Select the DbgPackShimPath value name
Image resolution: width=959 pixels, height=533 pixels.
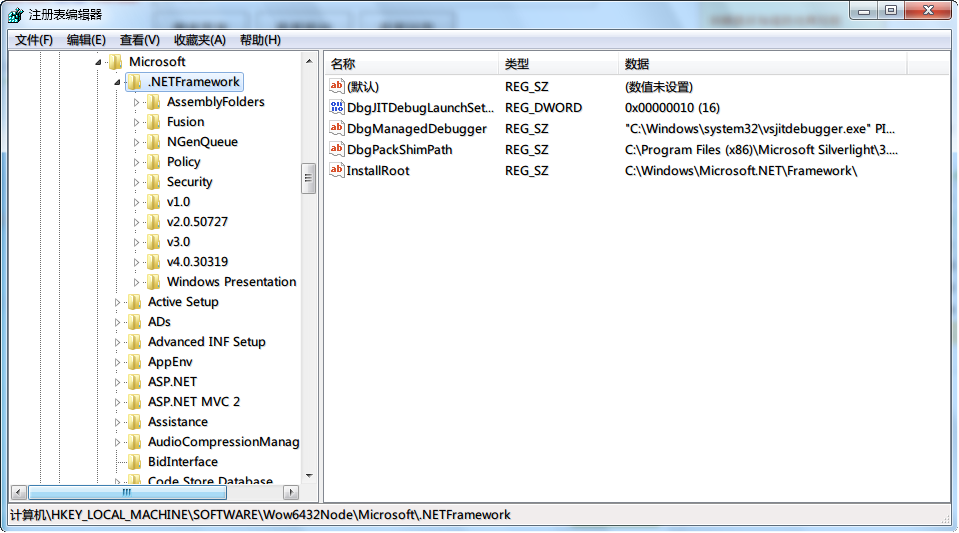click(399, 150)
